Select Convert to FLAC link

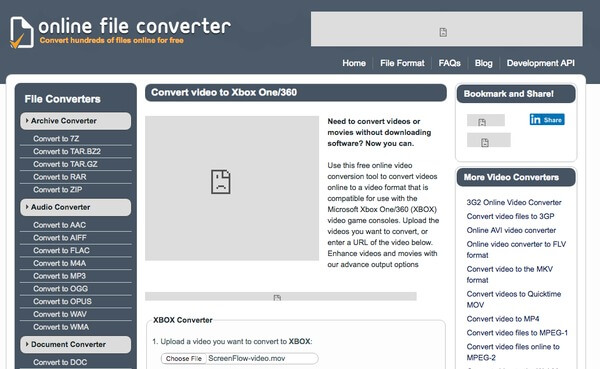point(61,250)
